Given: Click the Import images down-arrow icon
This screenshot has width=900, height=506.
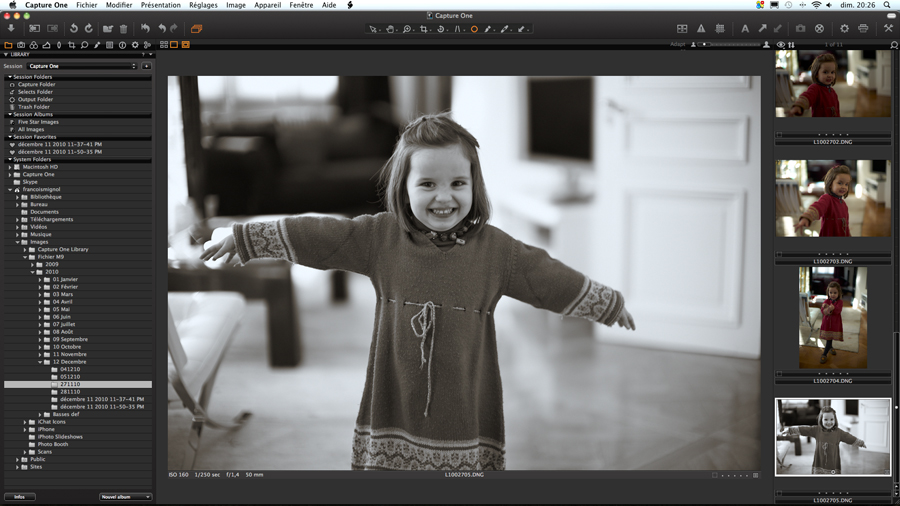Looking at the screenshot, I should [x=11, y=29].
